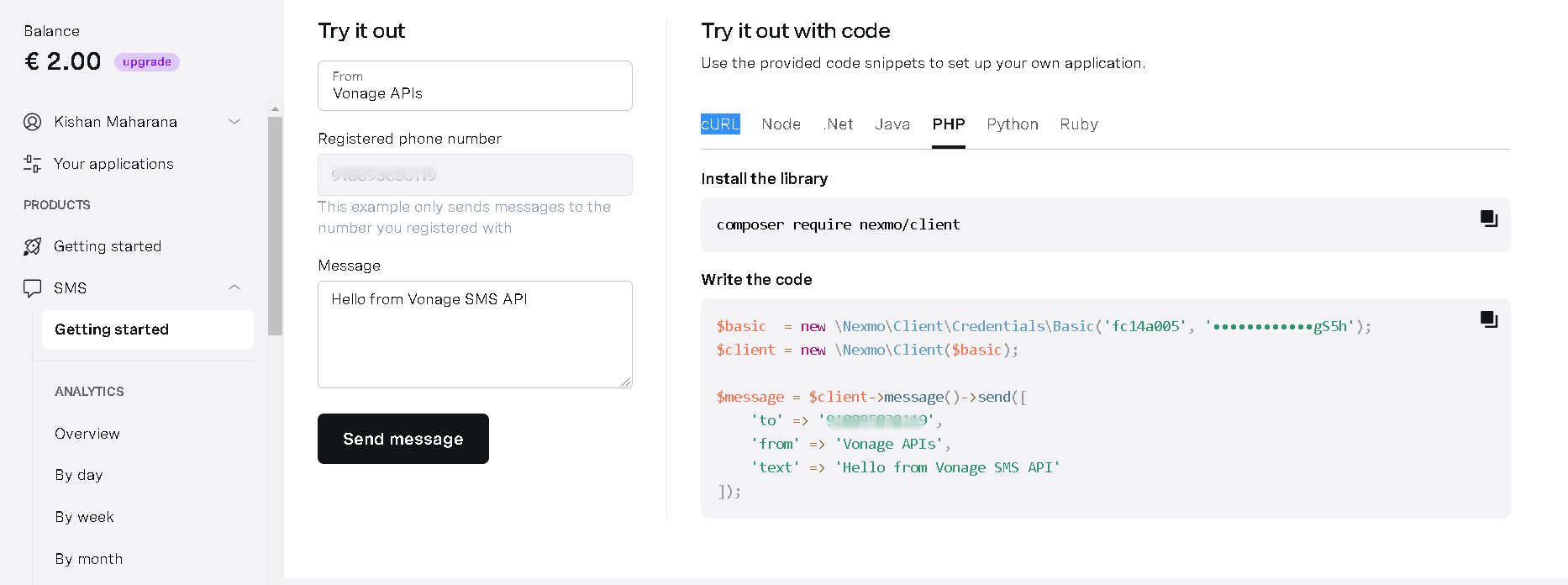The height and width of the screenshot is (585, 1568).
Task: Click the Getting started rocket icon
Action: click(33, 246)
